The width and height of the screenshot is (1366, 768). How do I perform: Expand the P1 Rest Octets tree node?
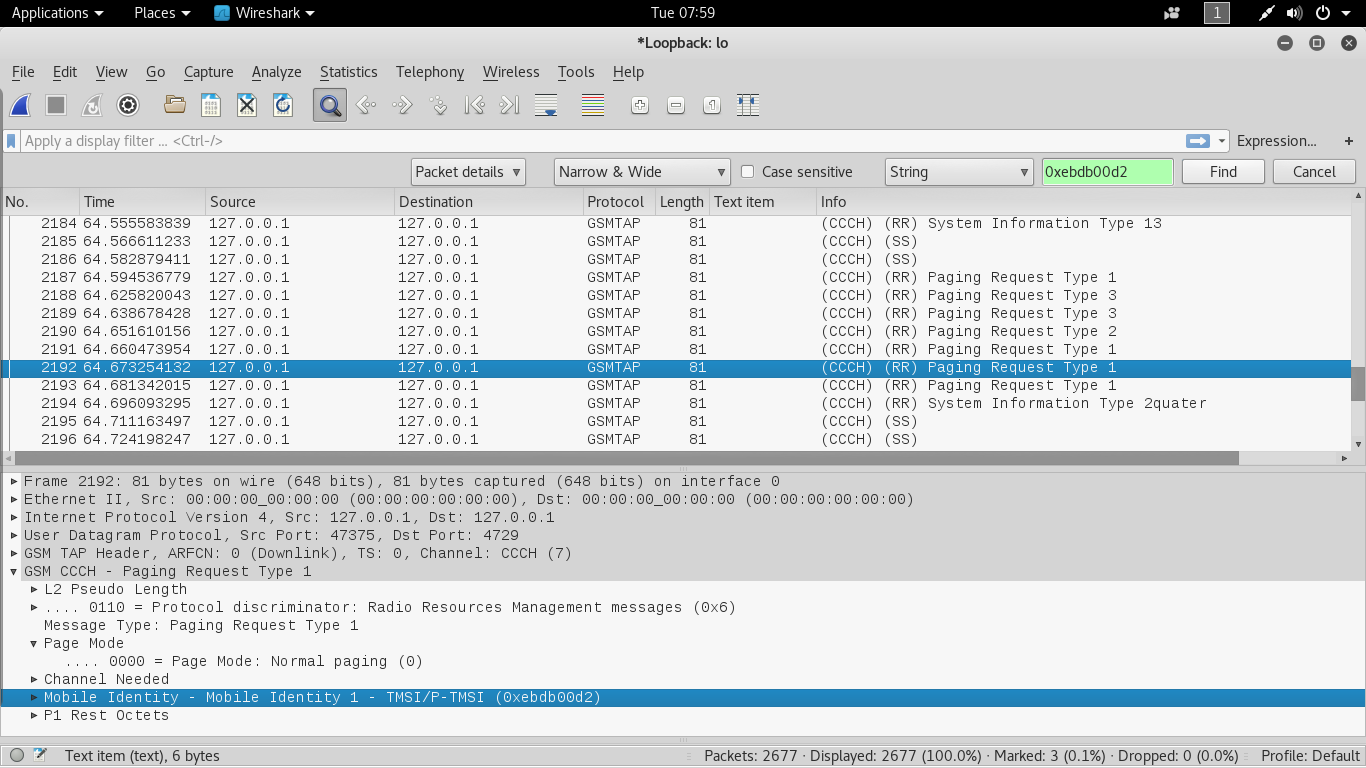(34, 715)
